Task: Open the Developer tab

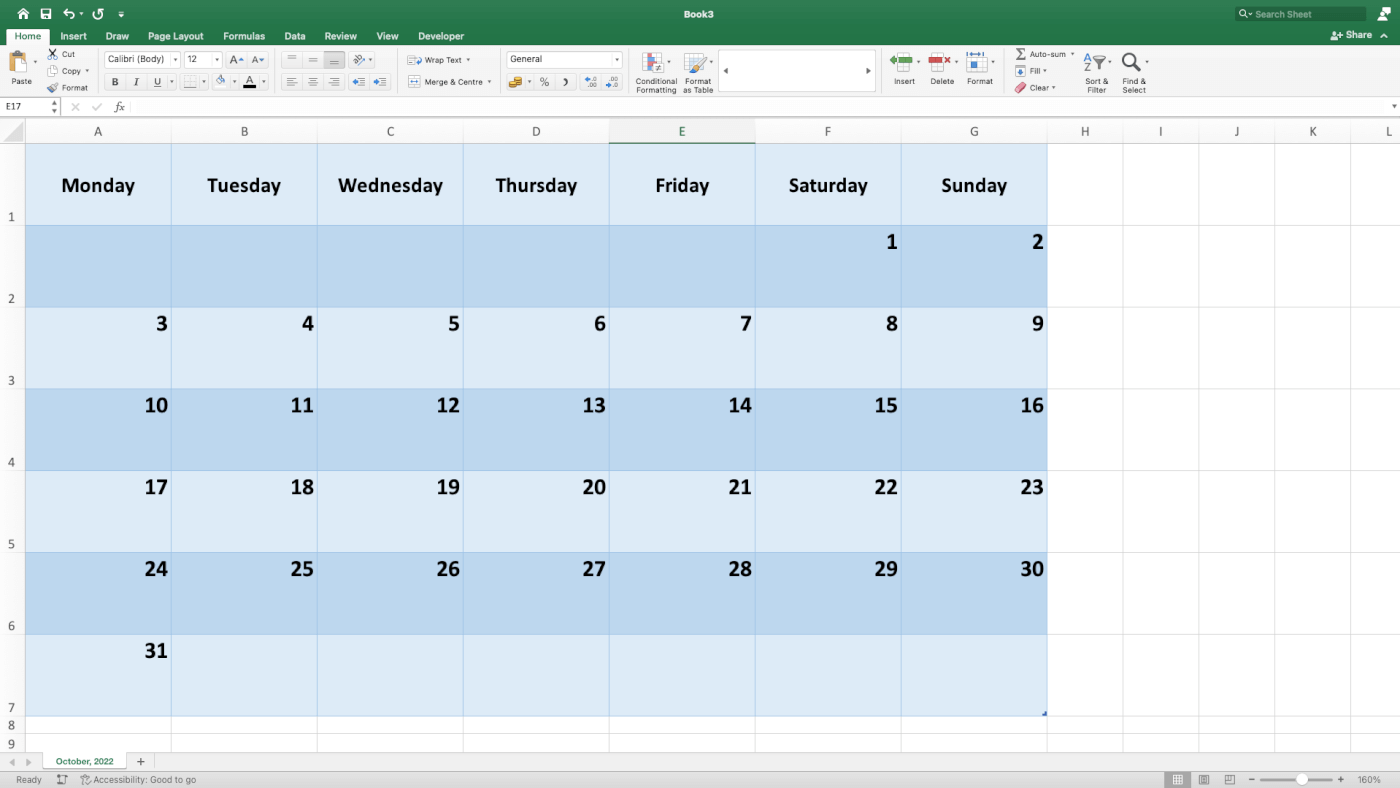Action: click(x=441, y=35)
